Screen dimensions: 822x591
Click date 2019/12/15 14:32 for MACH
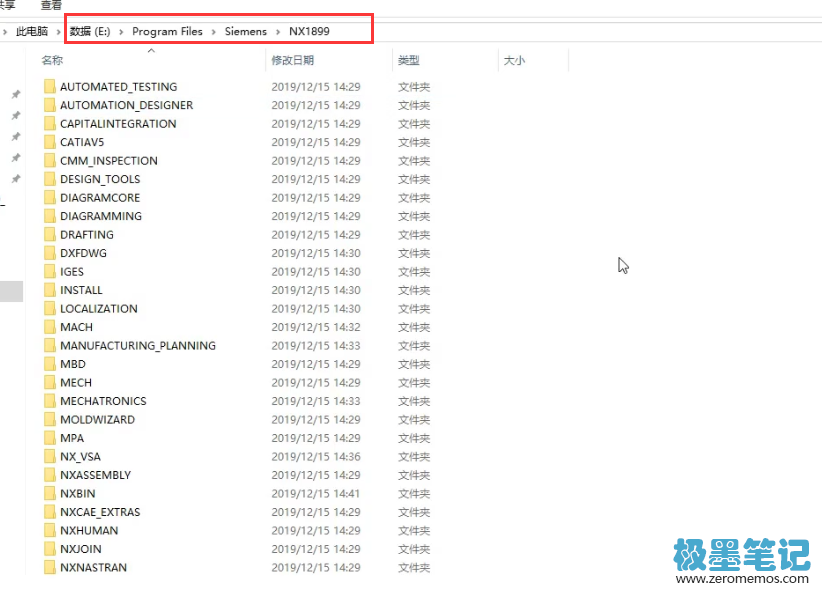click(316, 327)
